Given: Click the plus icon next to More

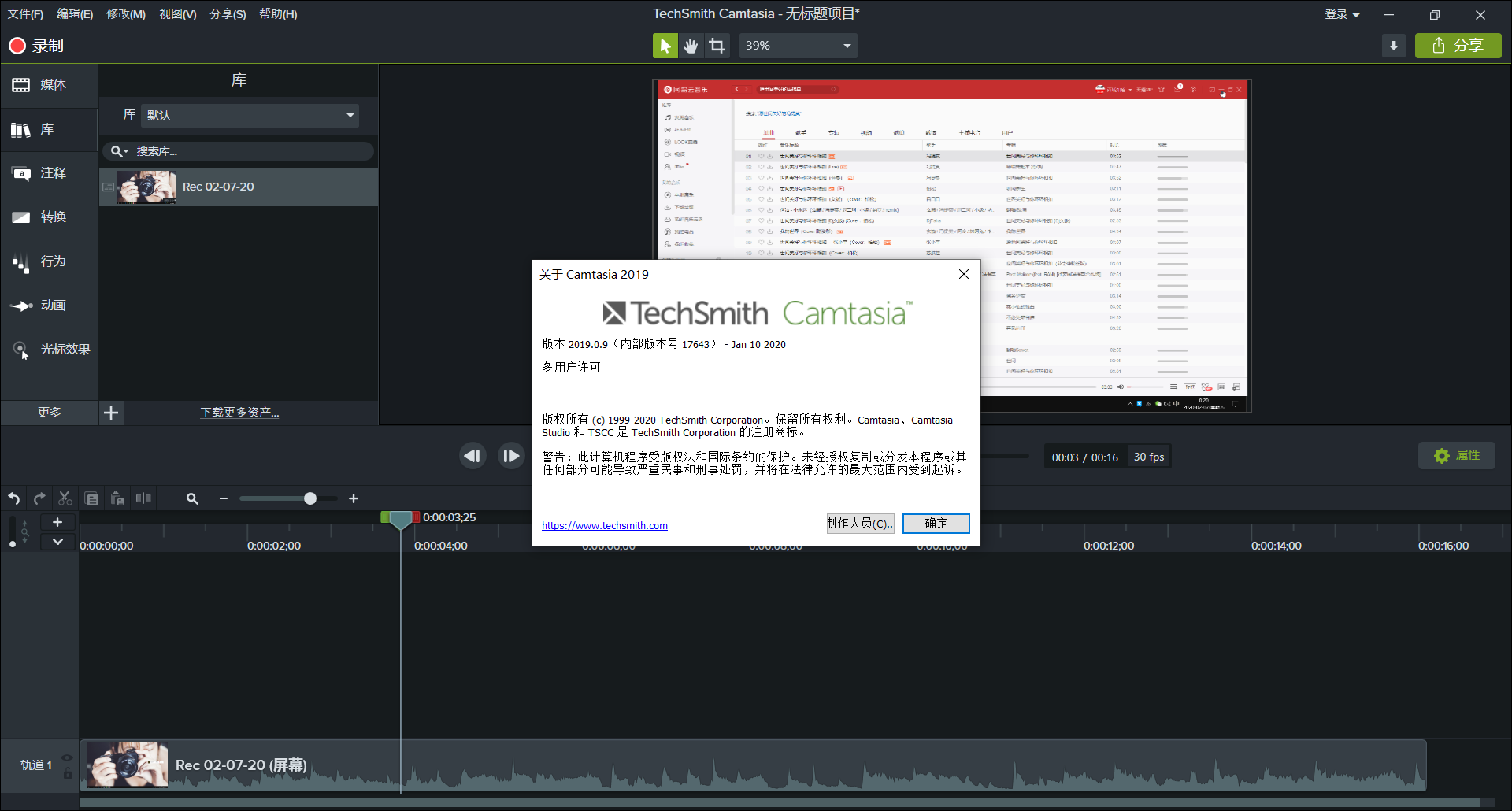Looking at the screenshot, I should (x=111, y=413).
